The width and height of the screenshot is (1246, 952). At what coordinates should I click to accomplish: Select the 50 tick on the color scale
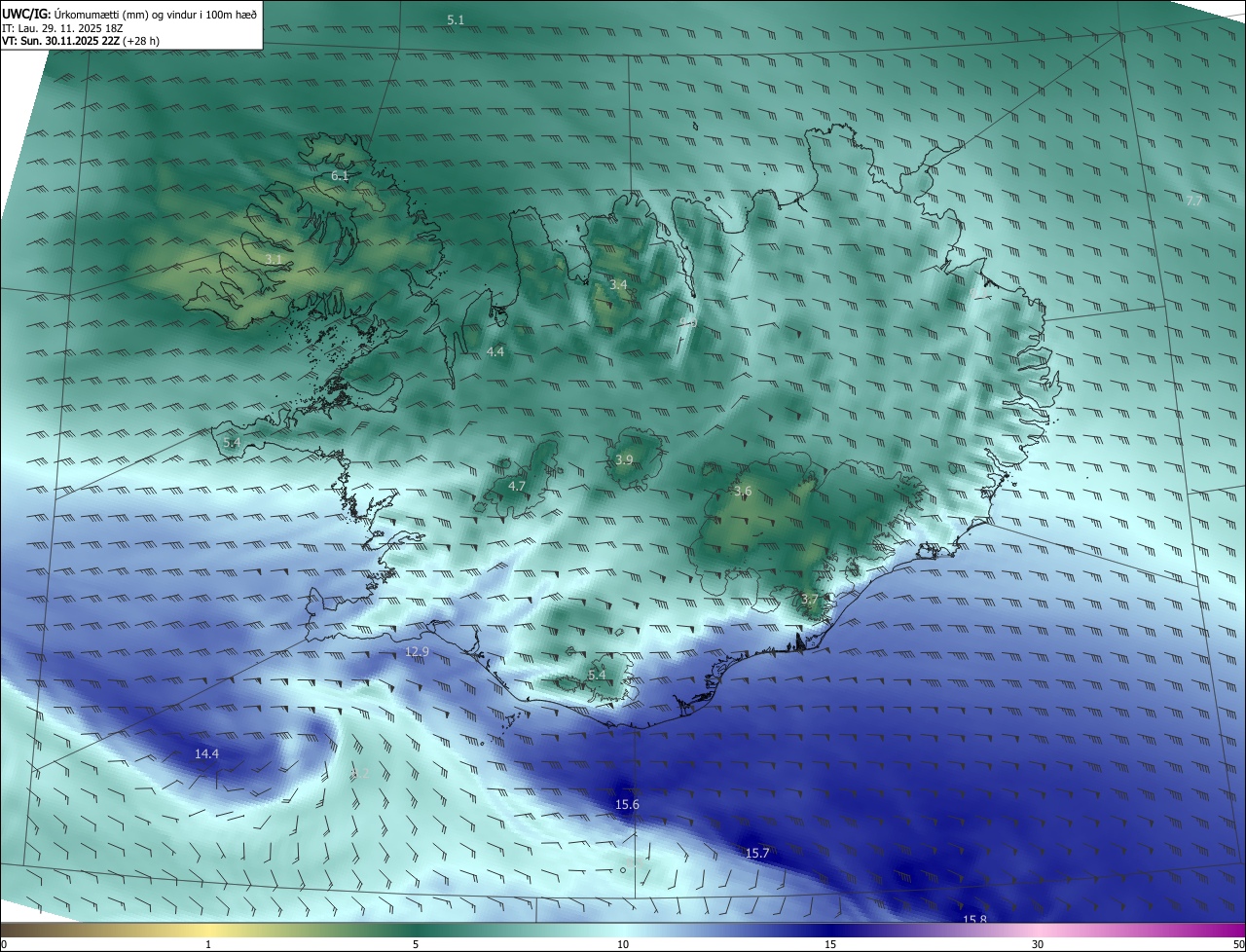(1238, 944)
